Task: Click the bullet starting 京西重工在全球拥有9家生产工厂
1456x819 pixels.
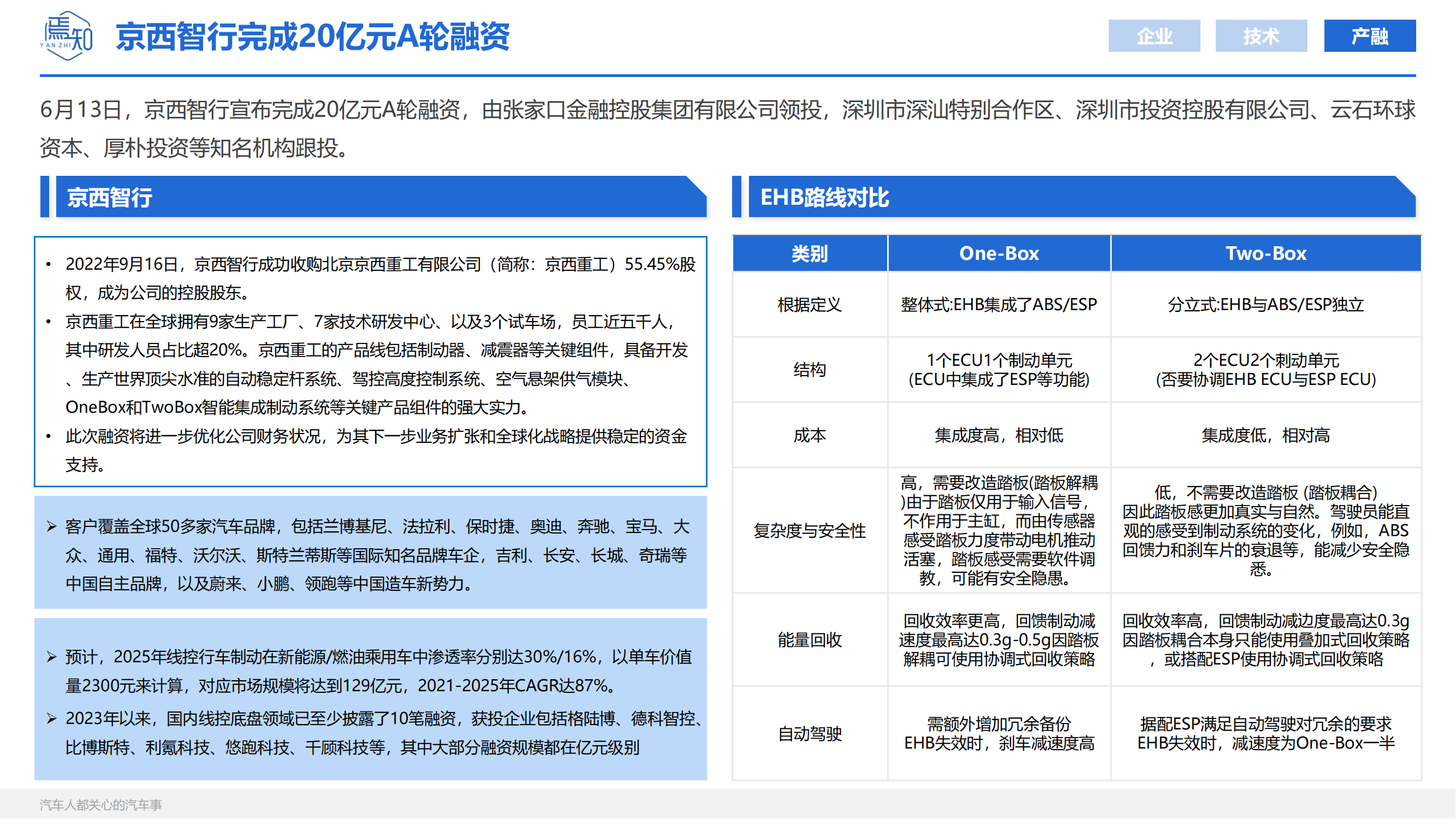Action: tap(377, 365)
